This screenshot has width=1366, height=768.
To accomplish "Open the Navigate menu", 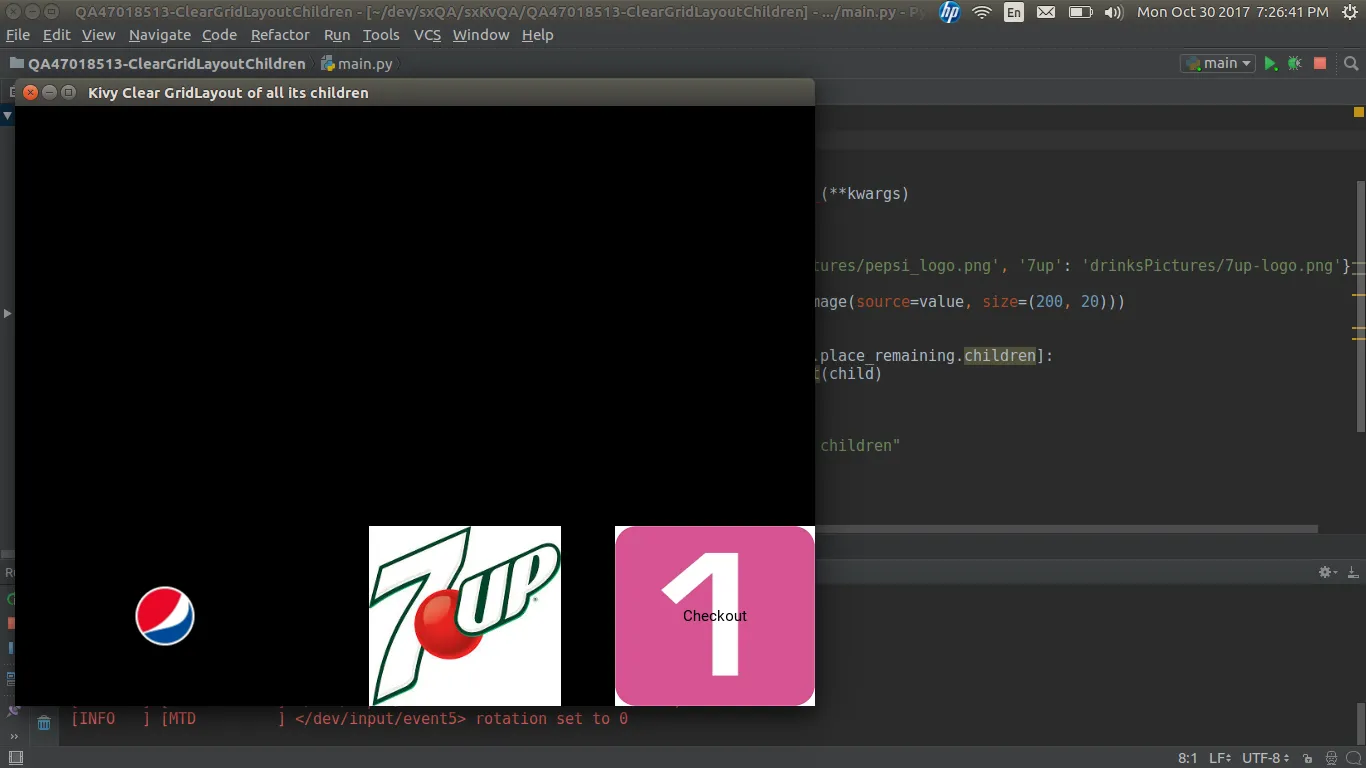I will 160,35.
